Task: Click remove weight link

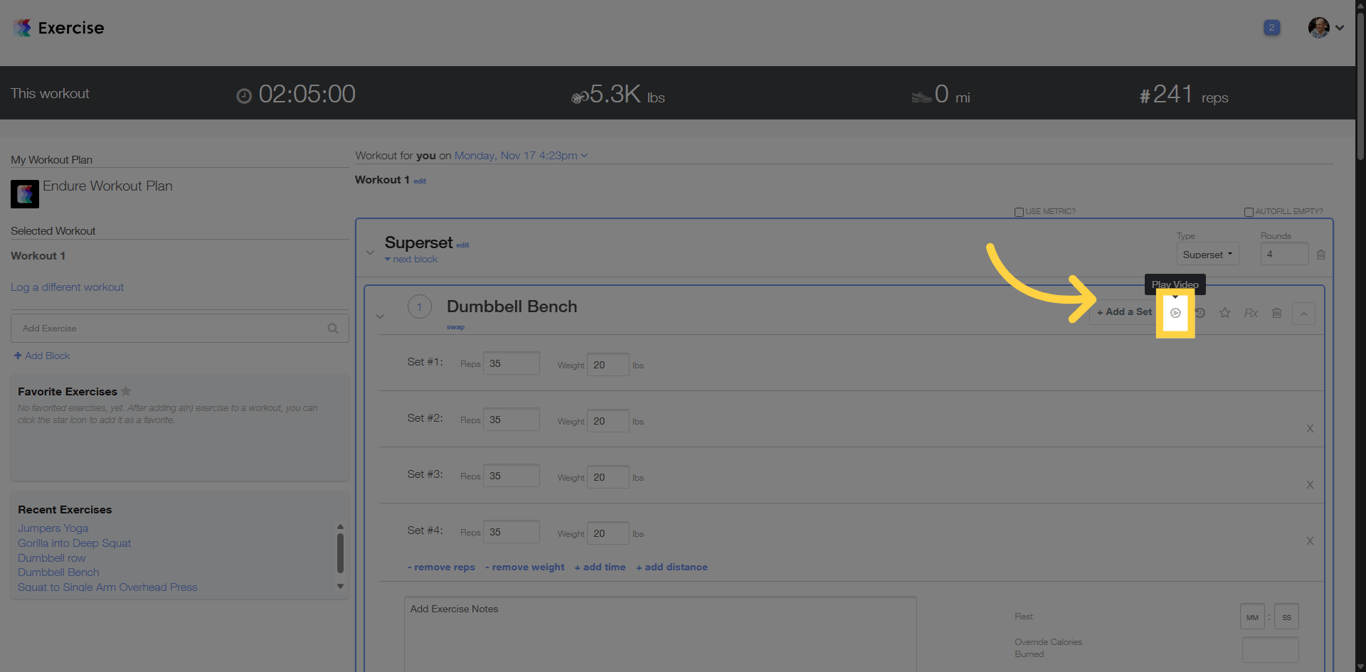Action: pos(525,567)
